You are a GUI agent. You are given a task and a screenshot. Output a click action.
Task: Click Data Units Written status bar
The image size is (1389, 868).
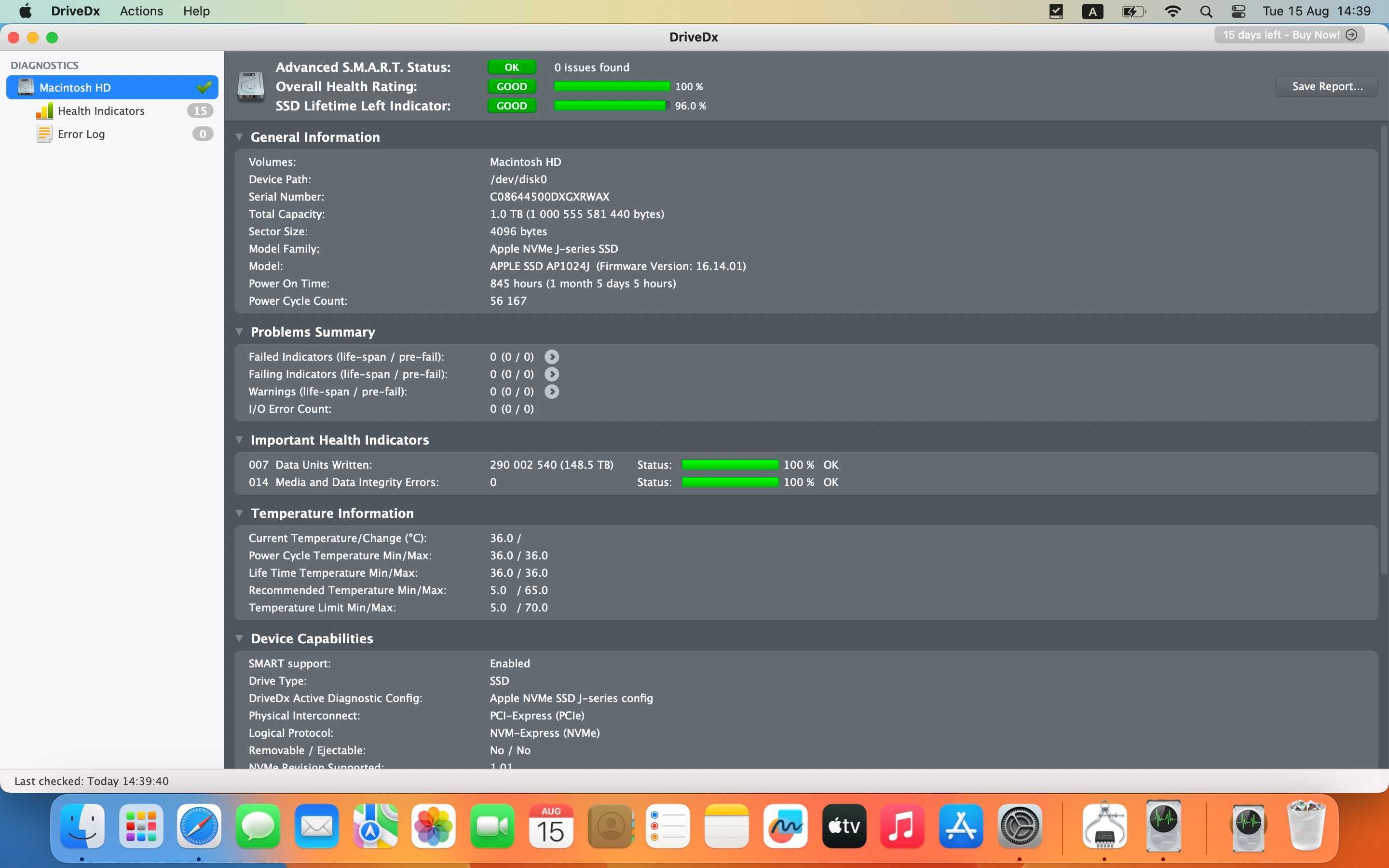click(x=730, y=465)
